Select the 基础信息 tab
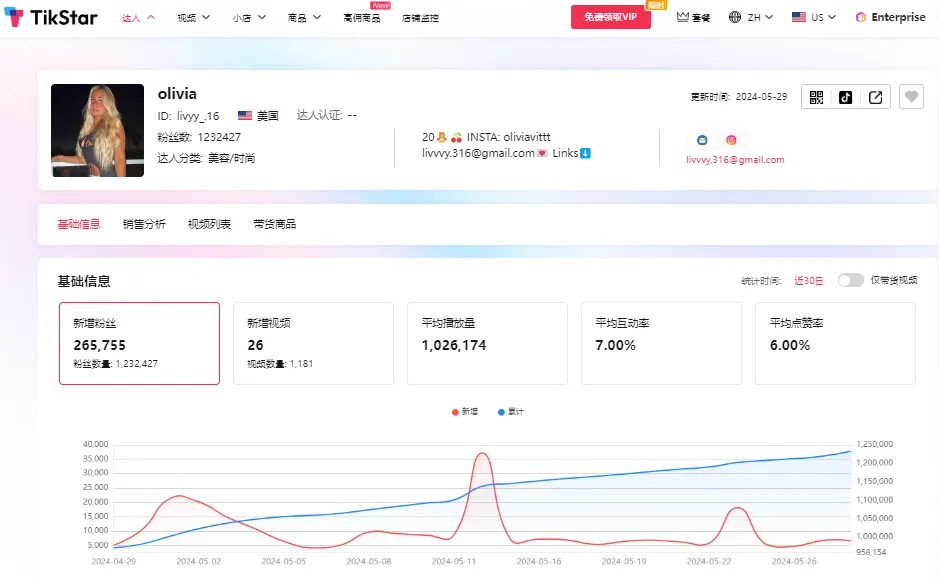 79,224
